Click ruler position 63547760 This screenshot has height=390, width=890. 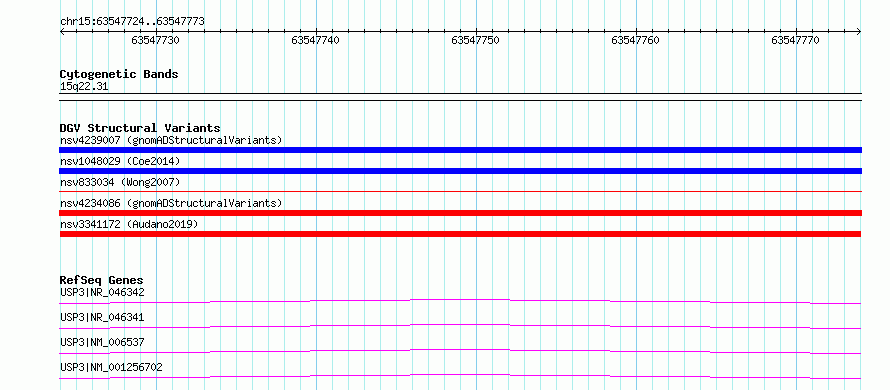tap(636, 40)
